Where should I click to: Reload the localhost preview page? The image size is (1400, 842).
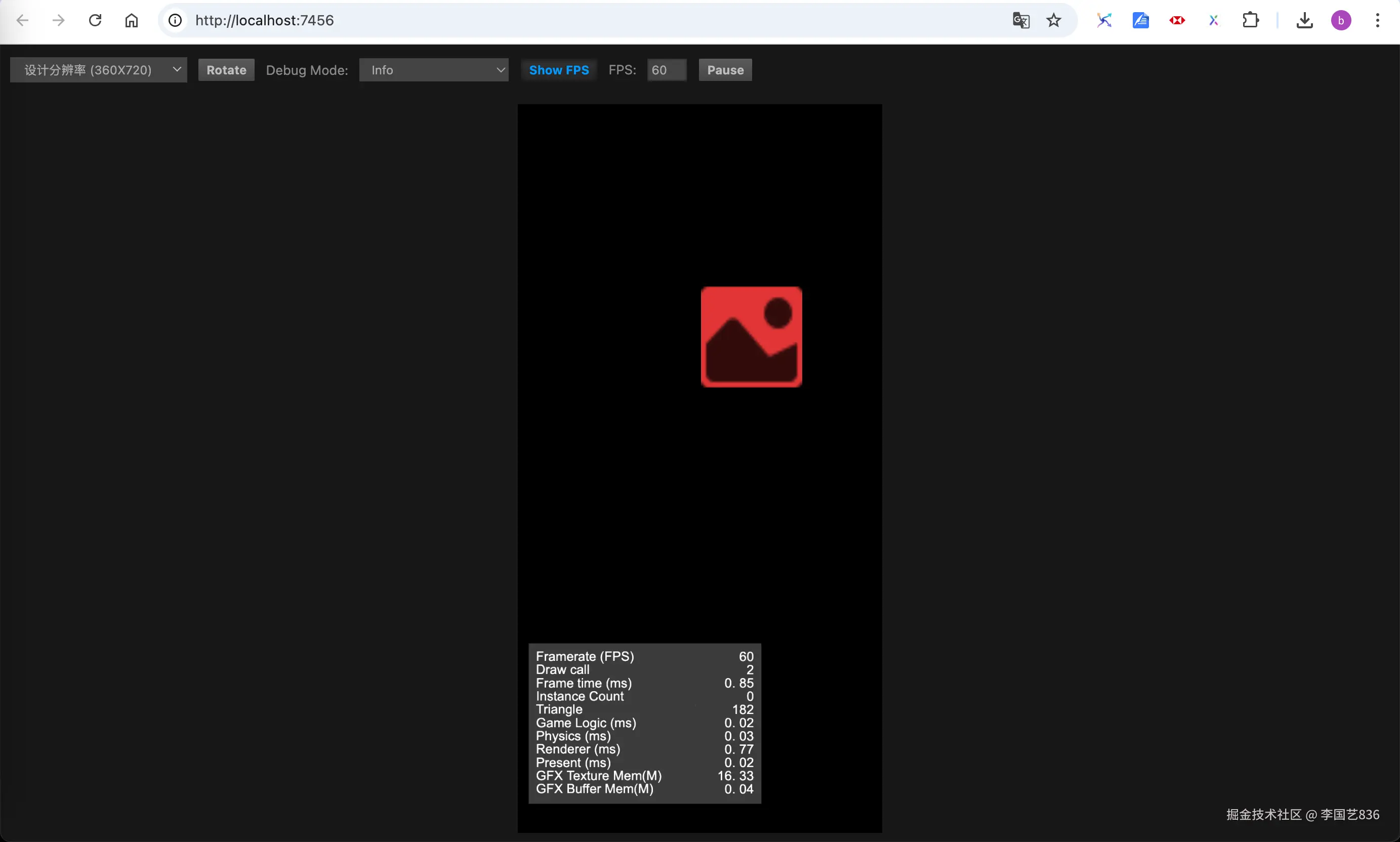click(x=95, y=20)
